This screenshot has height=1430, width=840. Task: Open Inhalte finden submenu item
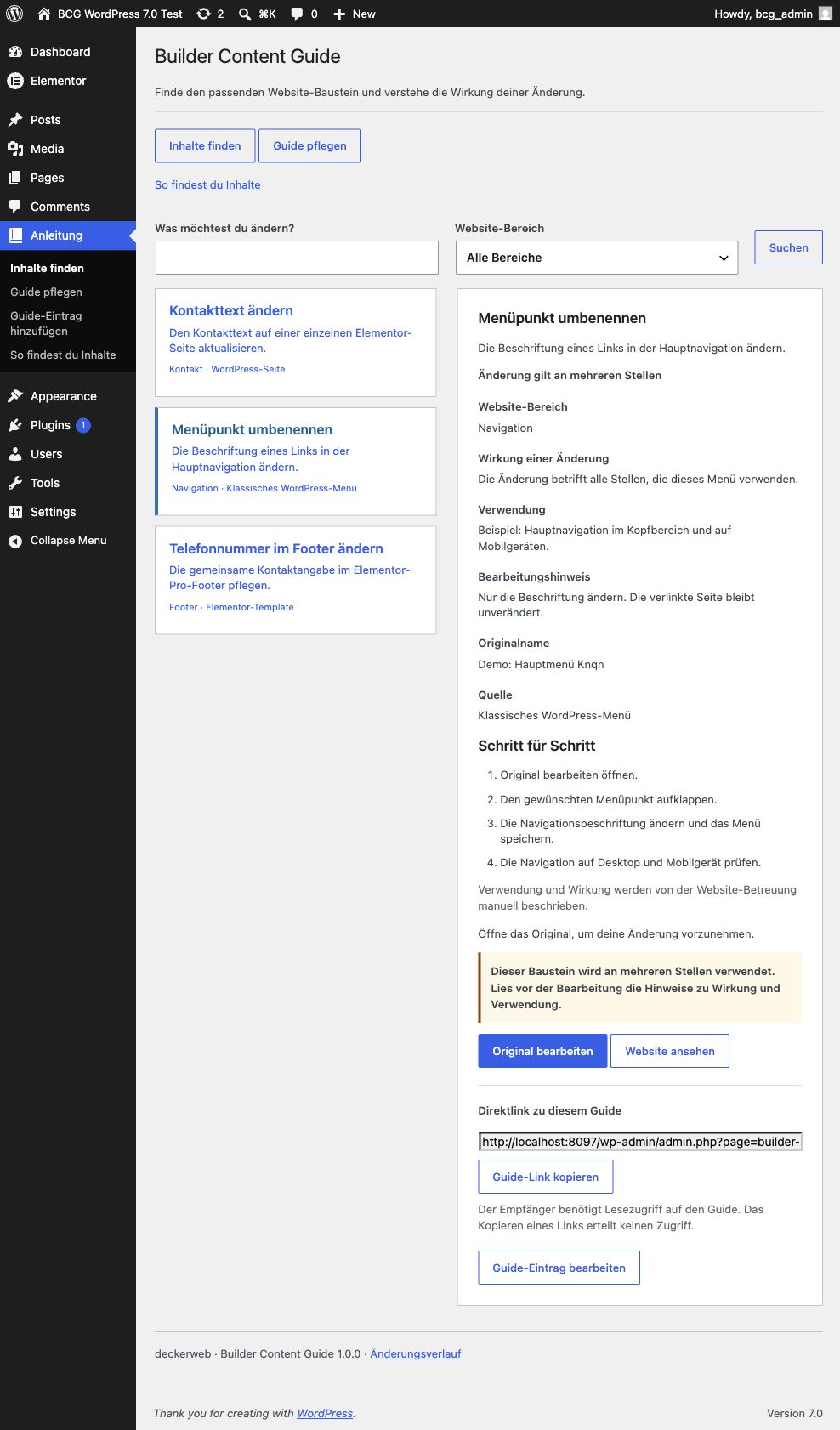click(47, 268)
